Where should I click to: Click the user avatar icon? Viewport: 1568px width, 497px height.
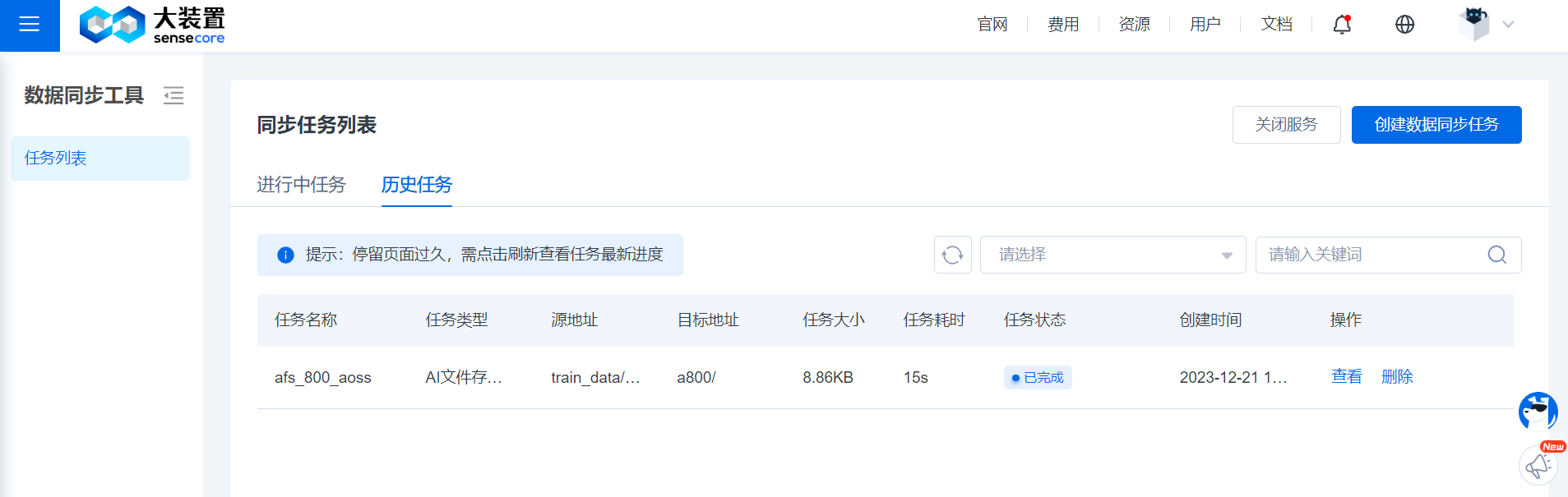click(x=1473, y=24)
